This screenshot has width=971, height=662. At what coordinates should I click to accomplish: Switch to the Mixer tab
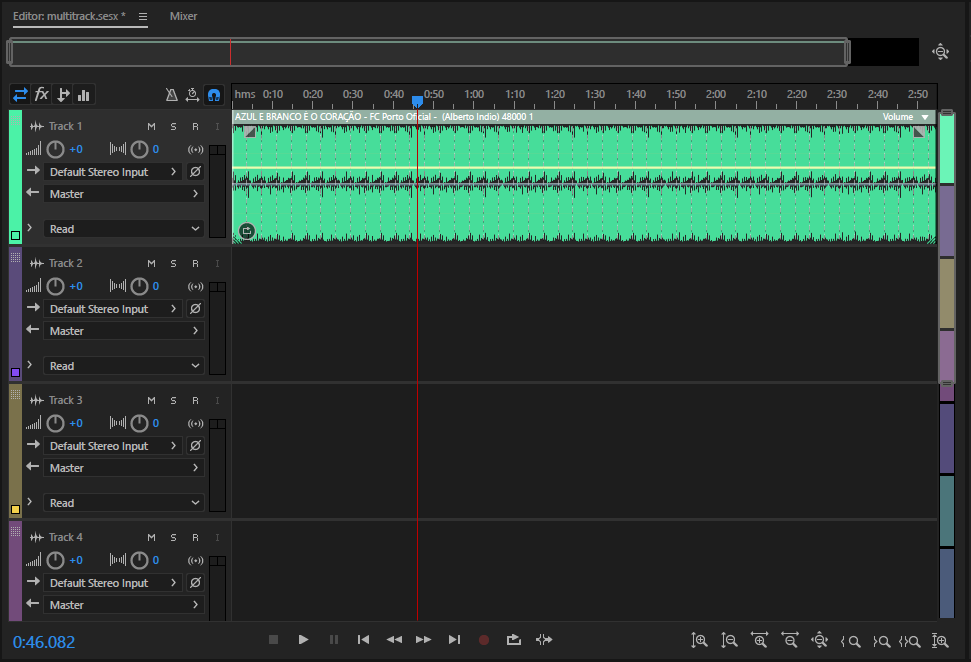[x=183, y=16]
